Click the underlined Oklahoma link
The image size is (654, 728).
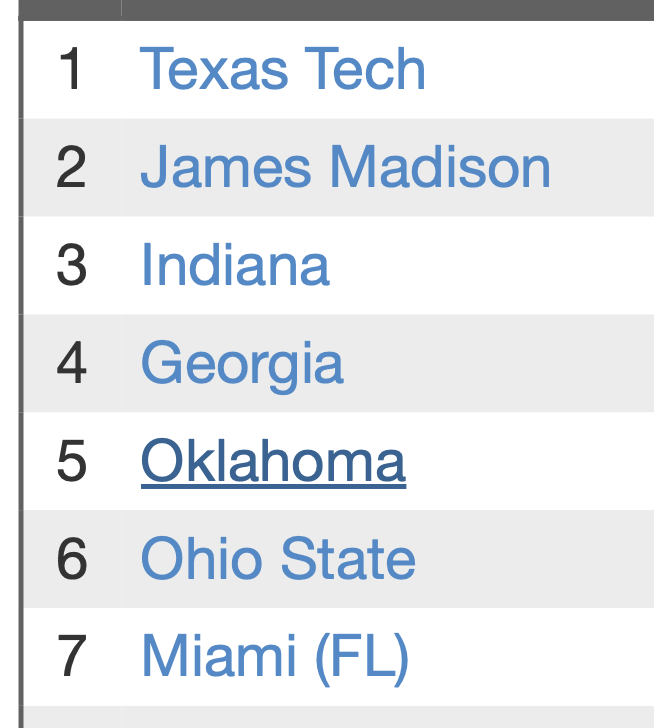273,461
